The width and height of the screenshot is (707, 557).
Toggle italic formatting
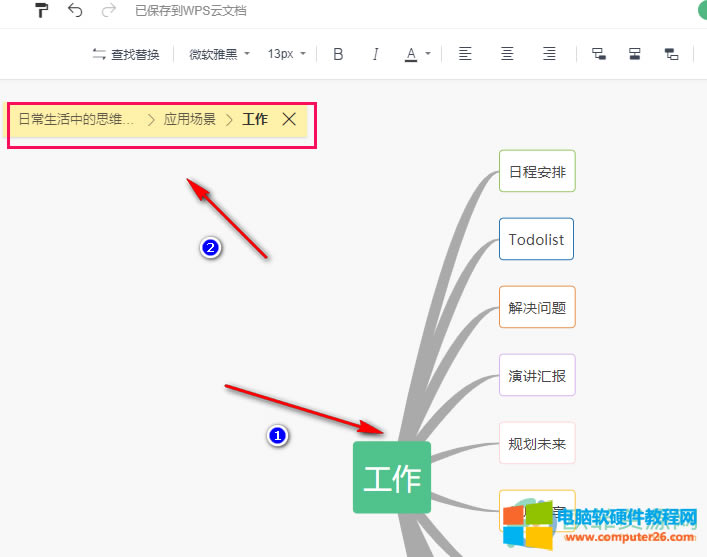click(375, 54)
